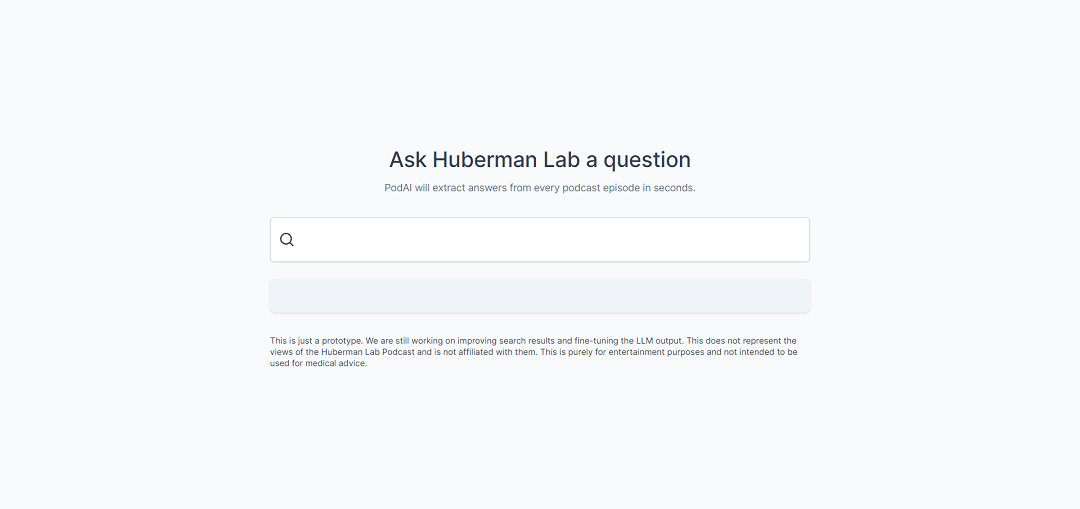Viewport: 1080px width, 509px height.
Task: Click the word "PodAI" in the subtitle
Action: pyautogui.click(x=398, y=188)
